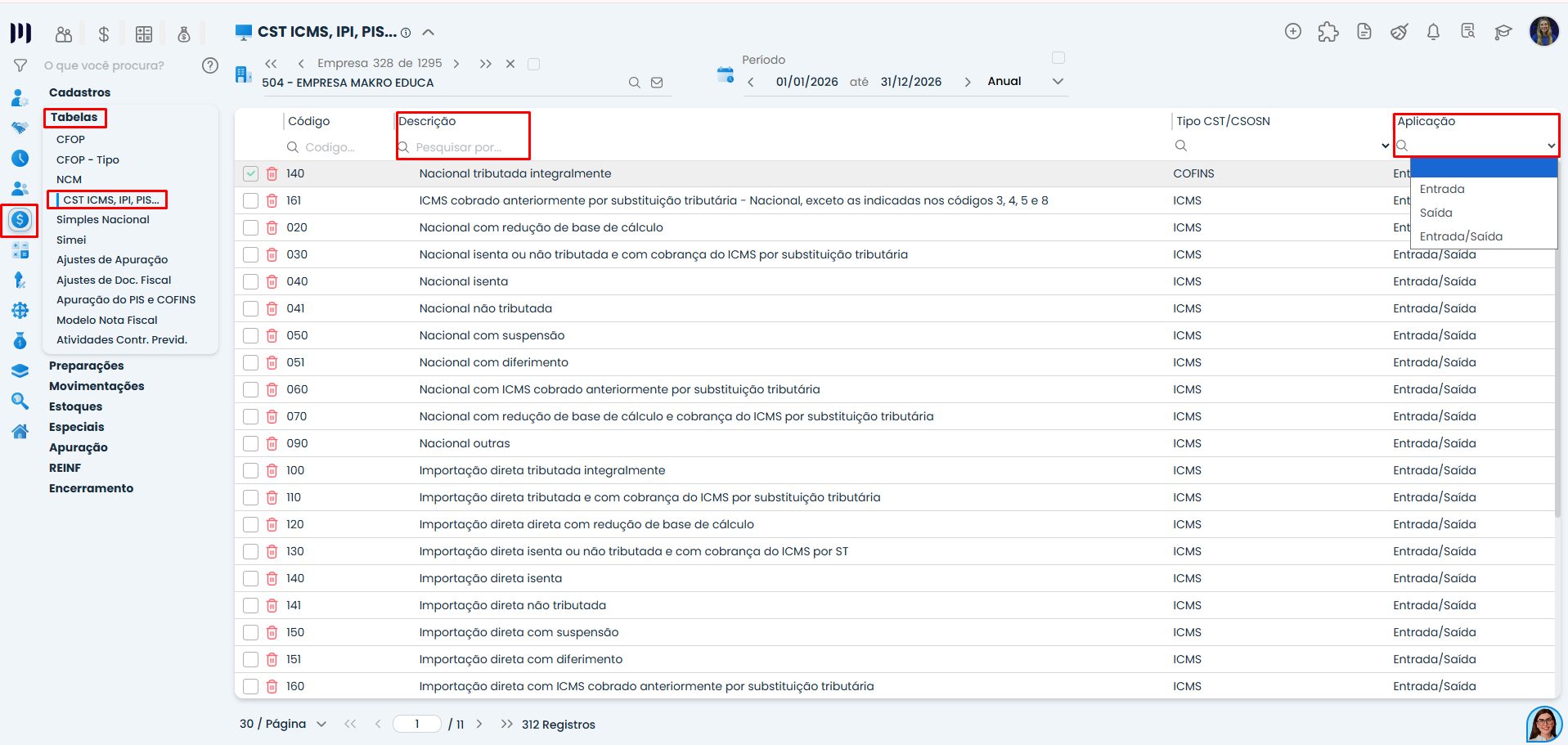Screen dimensions: 1568x745
Task: Expand the Movimentações section
Action: 97,386
